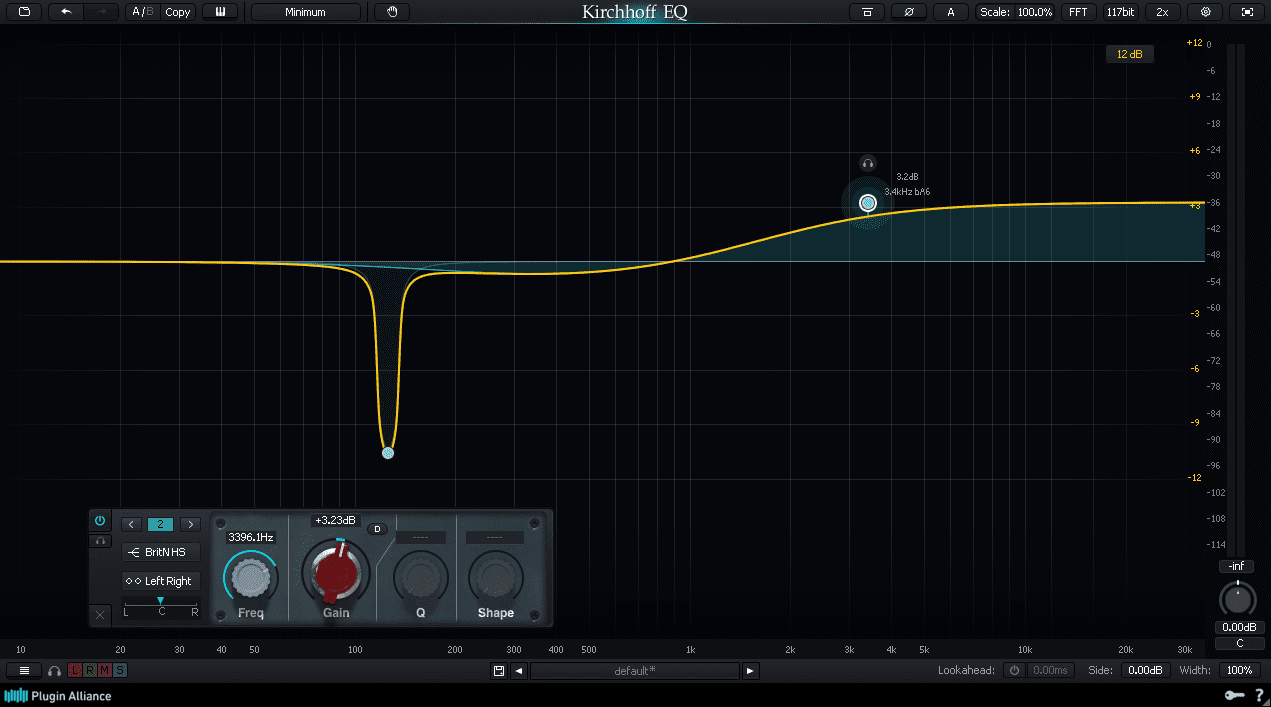Click the Shape value field
This screenshot has height=707, width=1271.
pyautogui.click(x=495, y=537)
